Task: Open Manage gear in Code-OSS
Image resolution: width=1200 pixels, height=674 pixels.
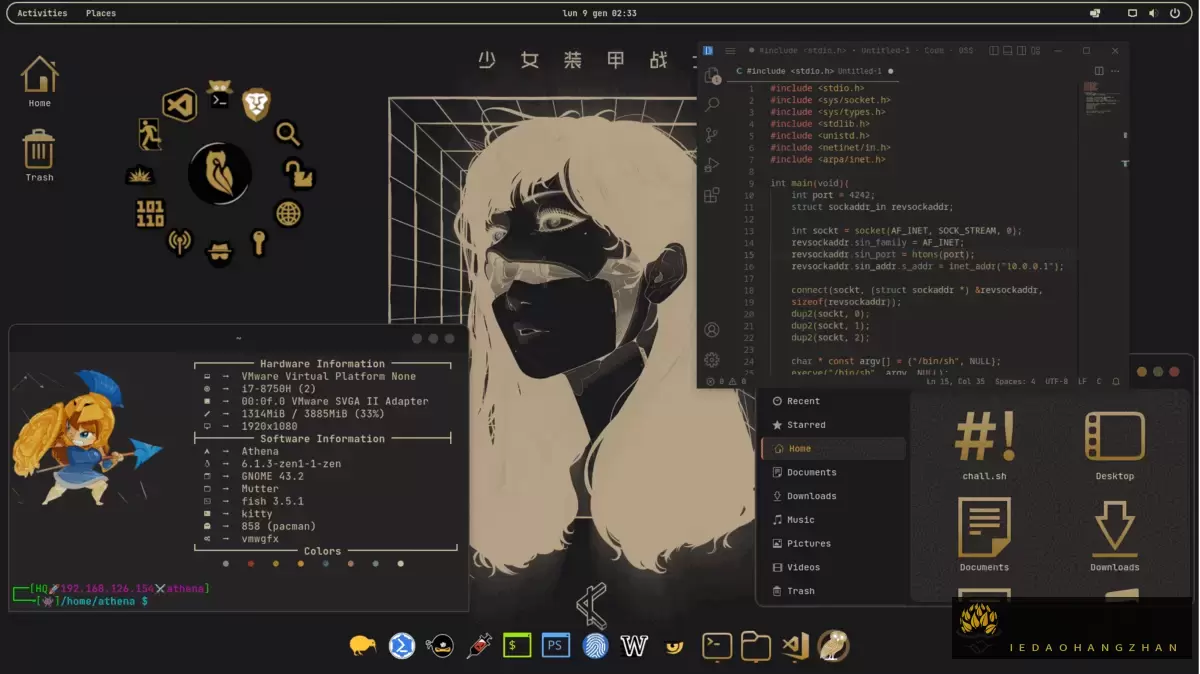Action: (x=712, y=360)
